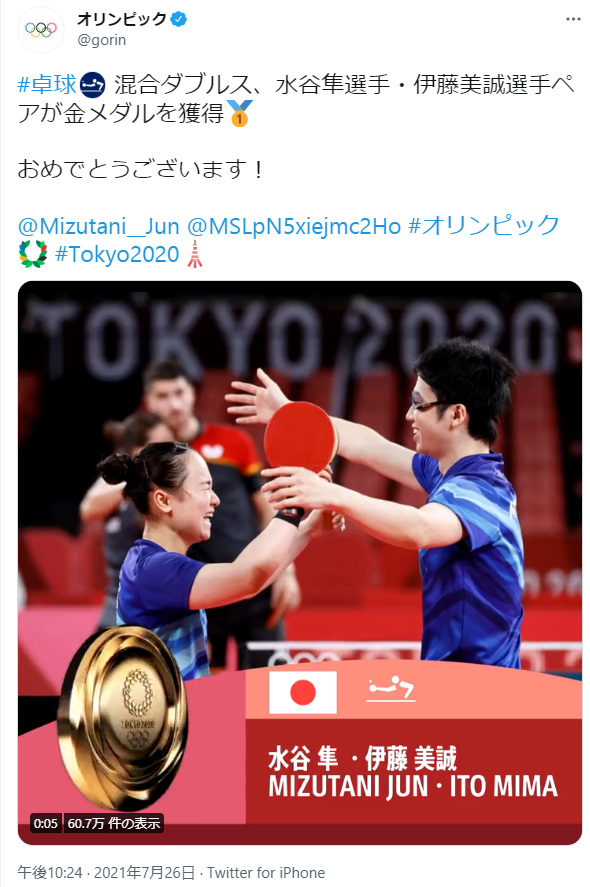Viewport: 590px width, 887px height.
Task: Click the table tennis pictogram emoji
Action: [x=93, y=85]
